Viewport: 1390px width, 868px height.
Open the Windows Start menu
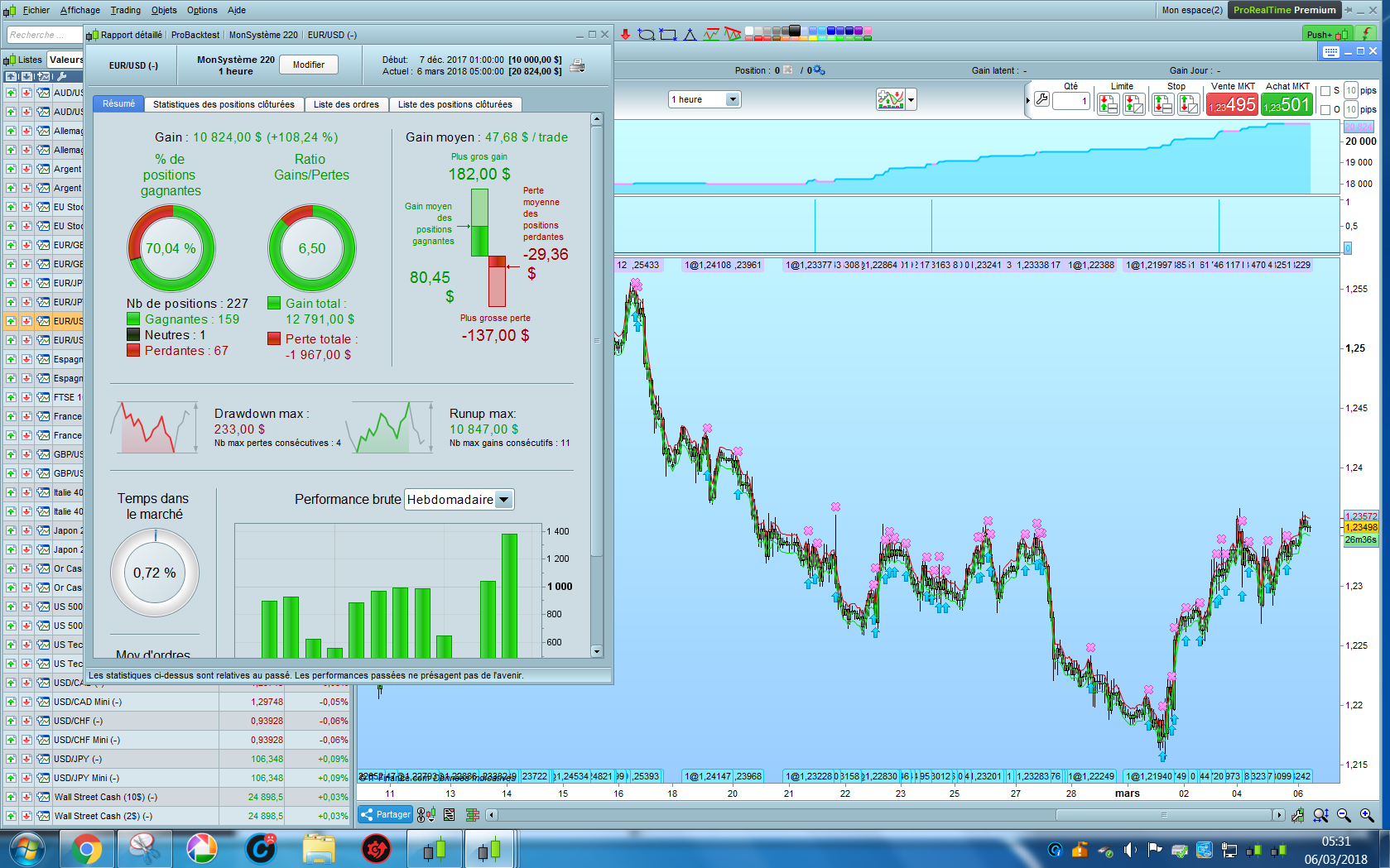[26, 849]
